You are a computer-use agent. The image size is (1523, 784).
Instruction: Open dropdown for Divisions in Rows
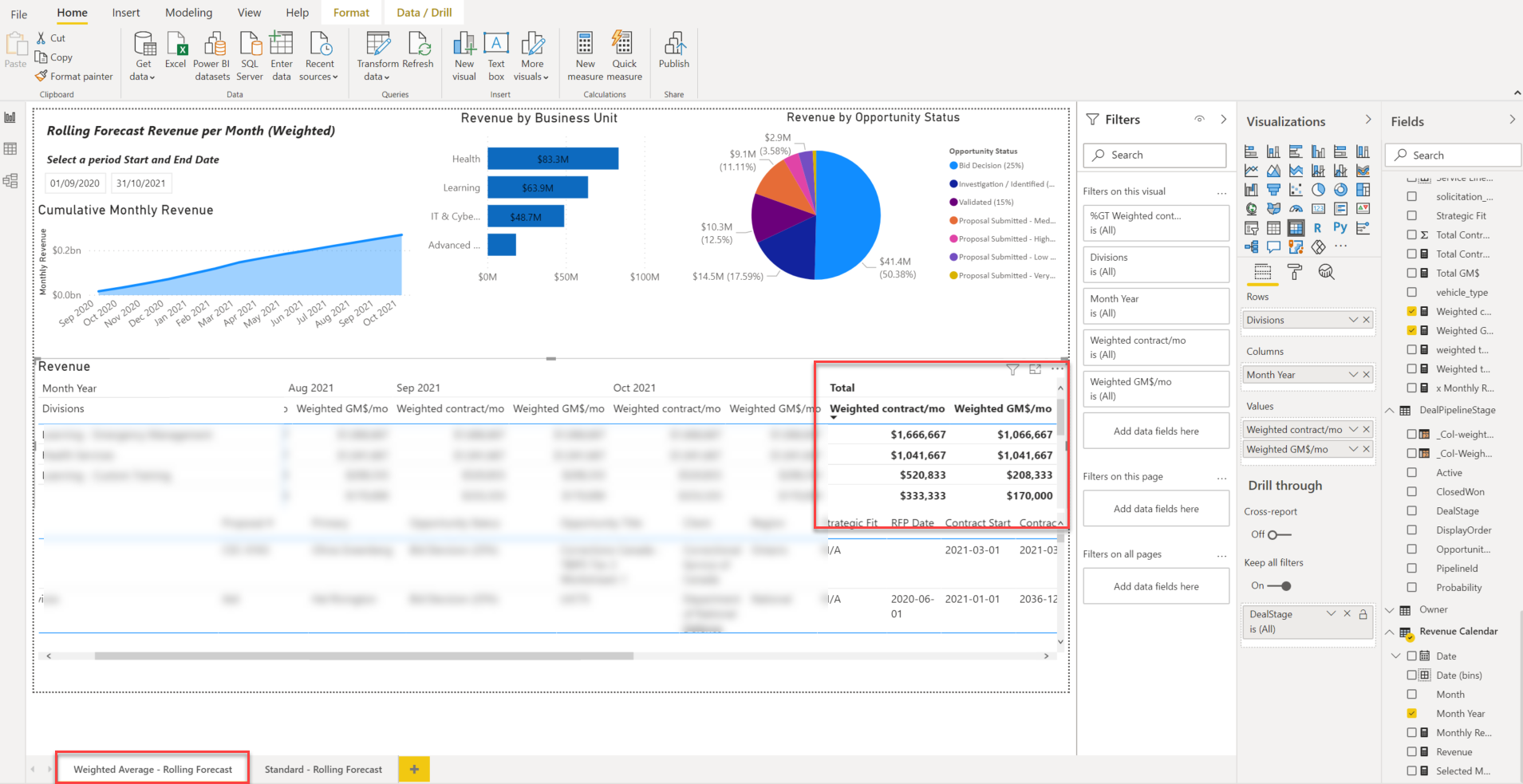pos(1353,320)
